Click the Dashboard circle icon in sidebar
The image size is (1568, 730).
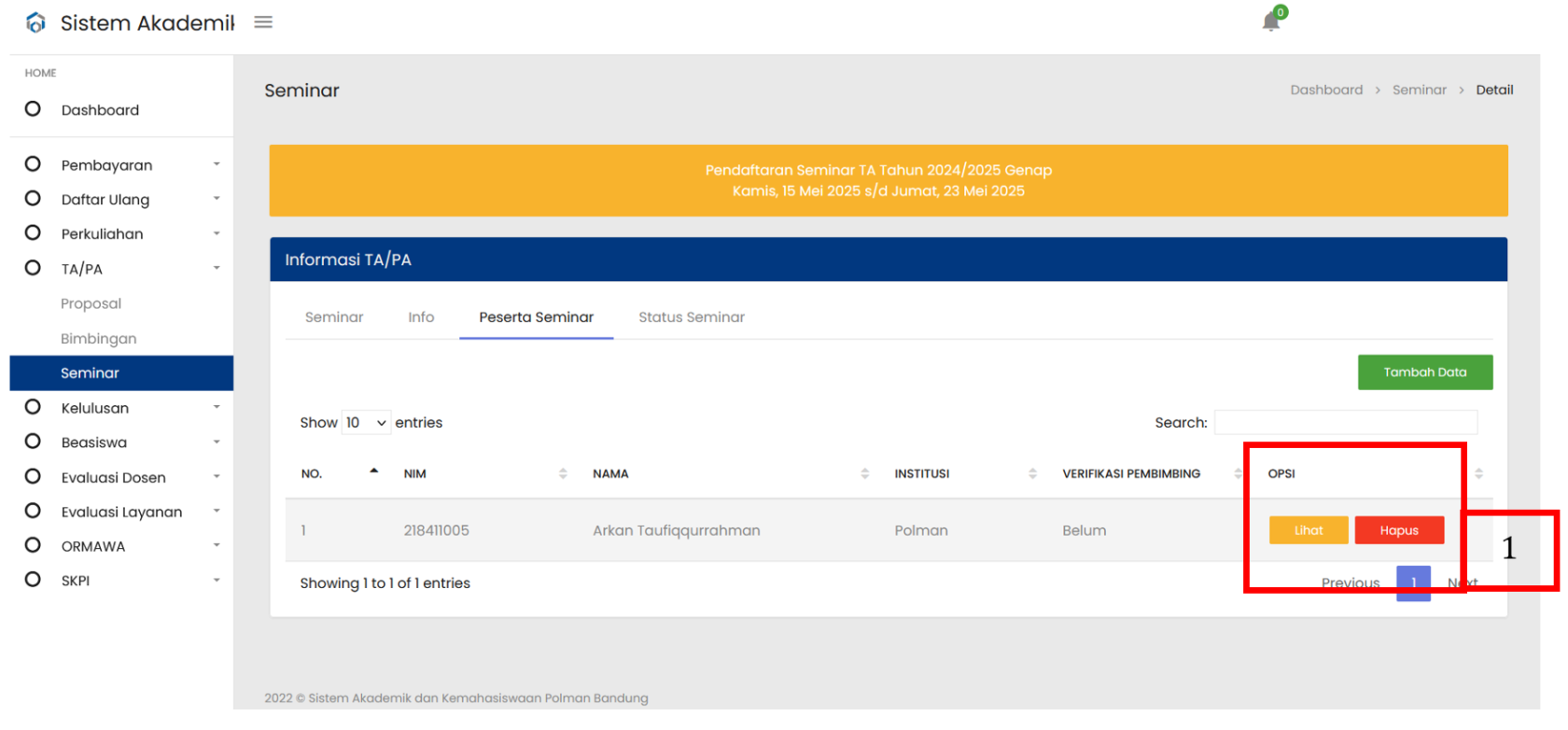(33, 109)
